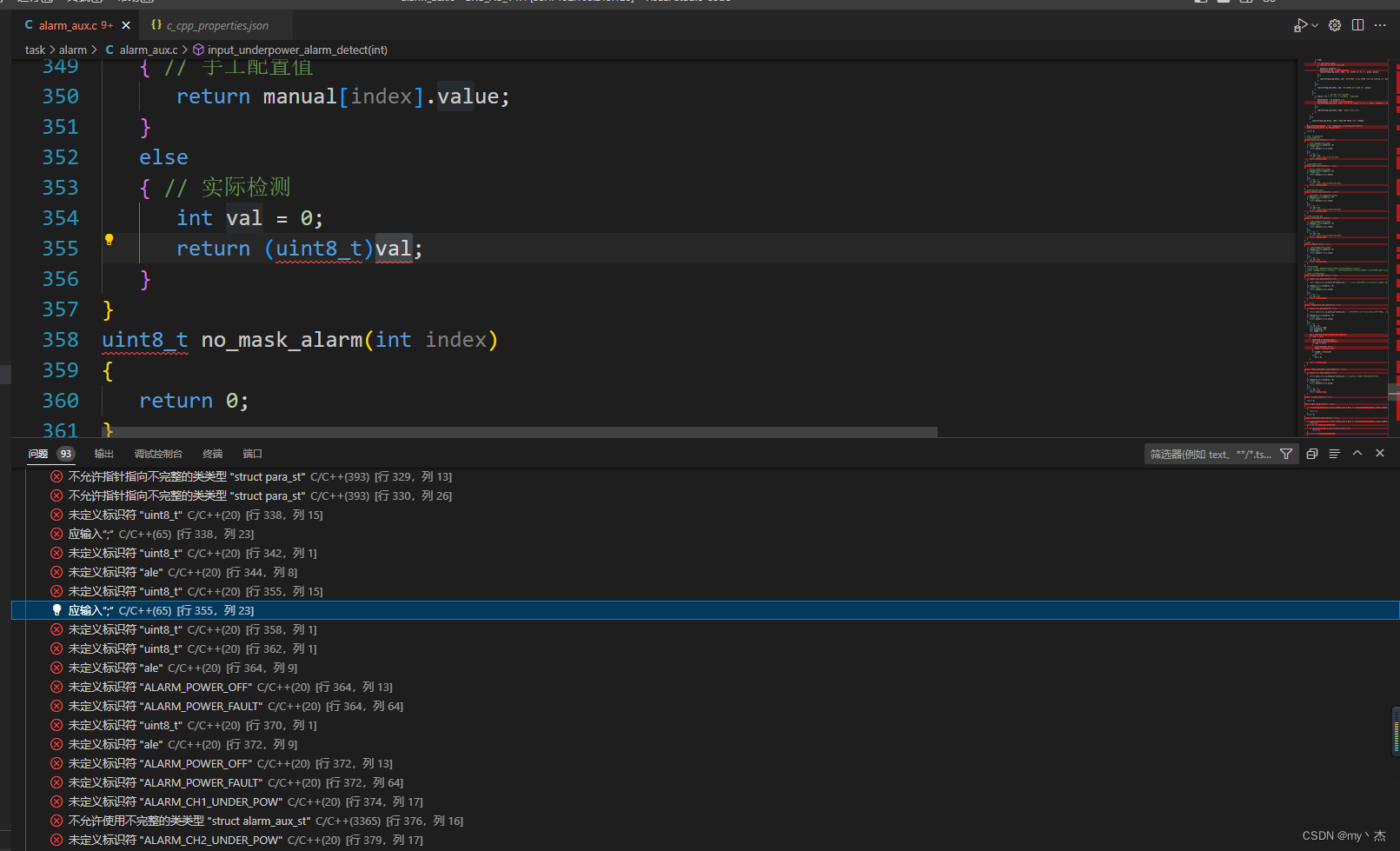
Task: Click the error icon of uint8_t problem at 行 355
Action: click(x=56, y=591)
